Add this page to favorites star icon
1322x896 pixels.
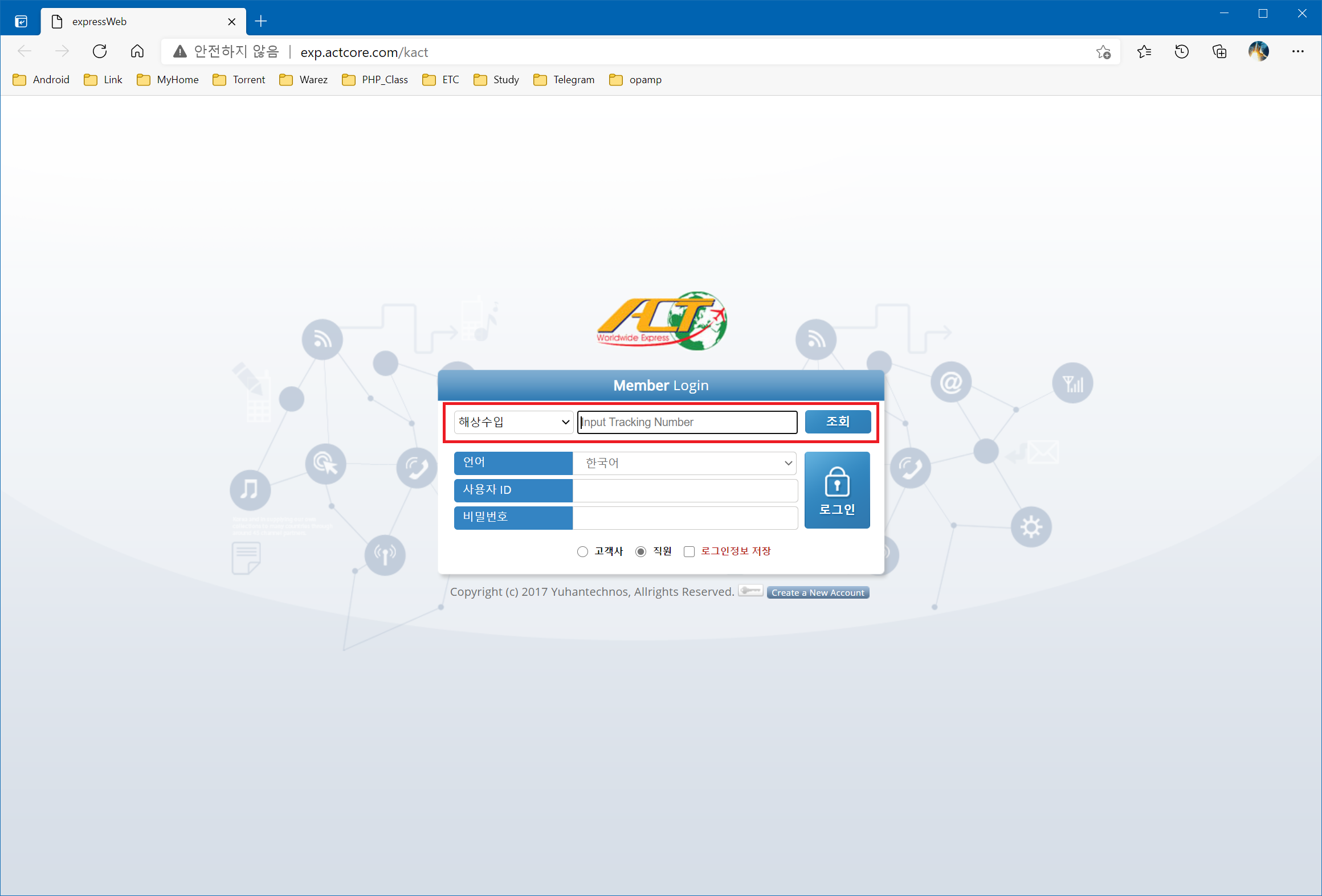(1103, 52)
